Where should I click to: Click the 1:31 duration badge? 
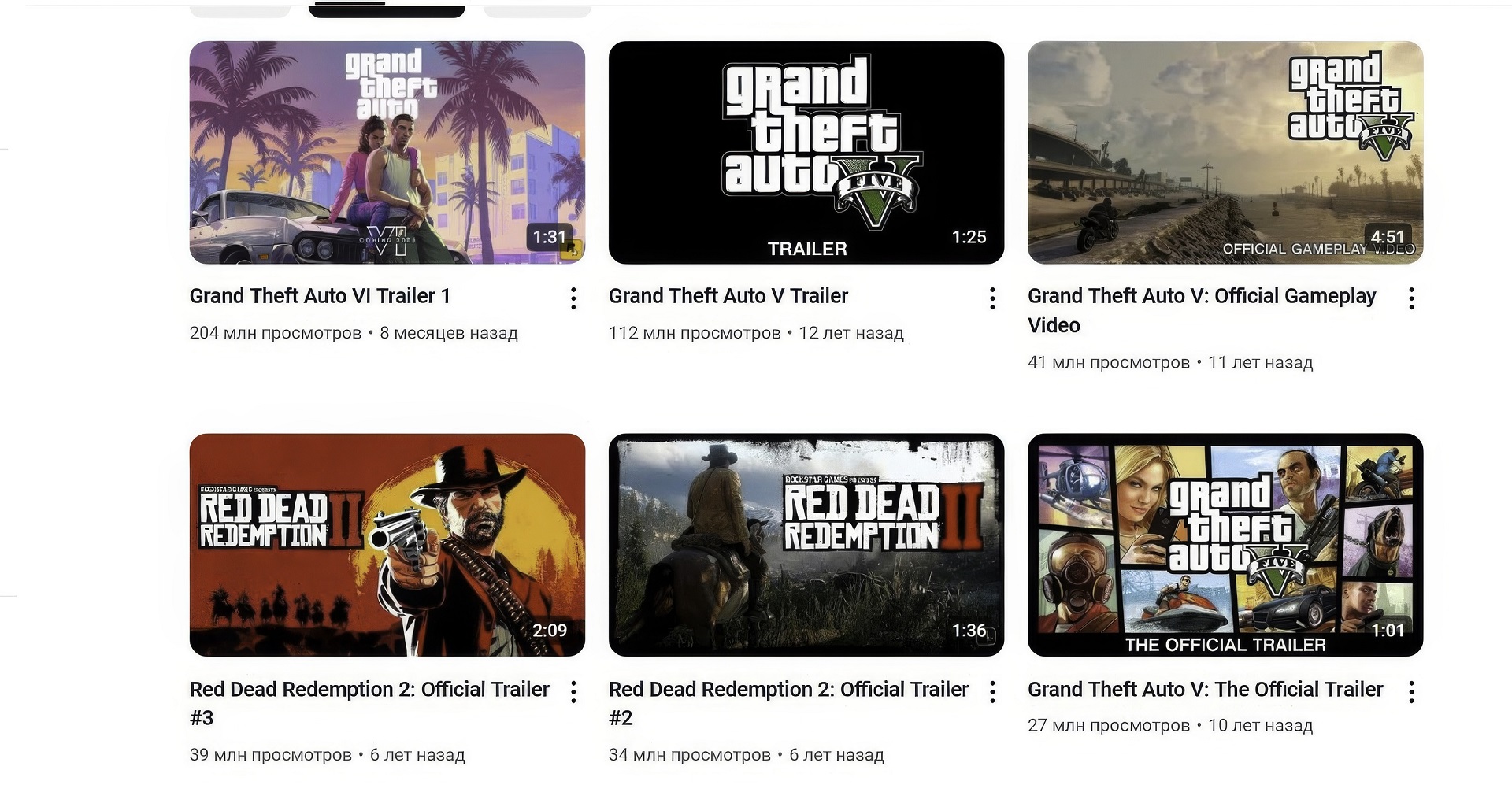click(550, 237)
